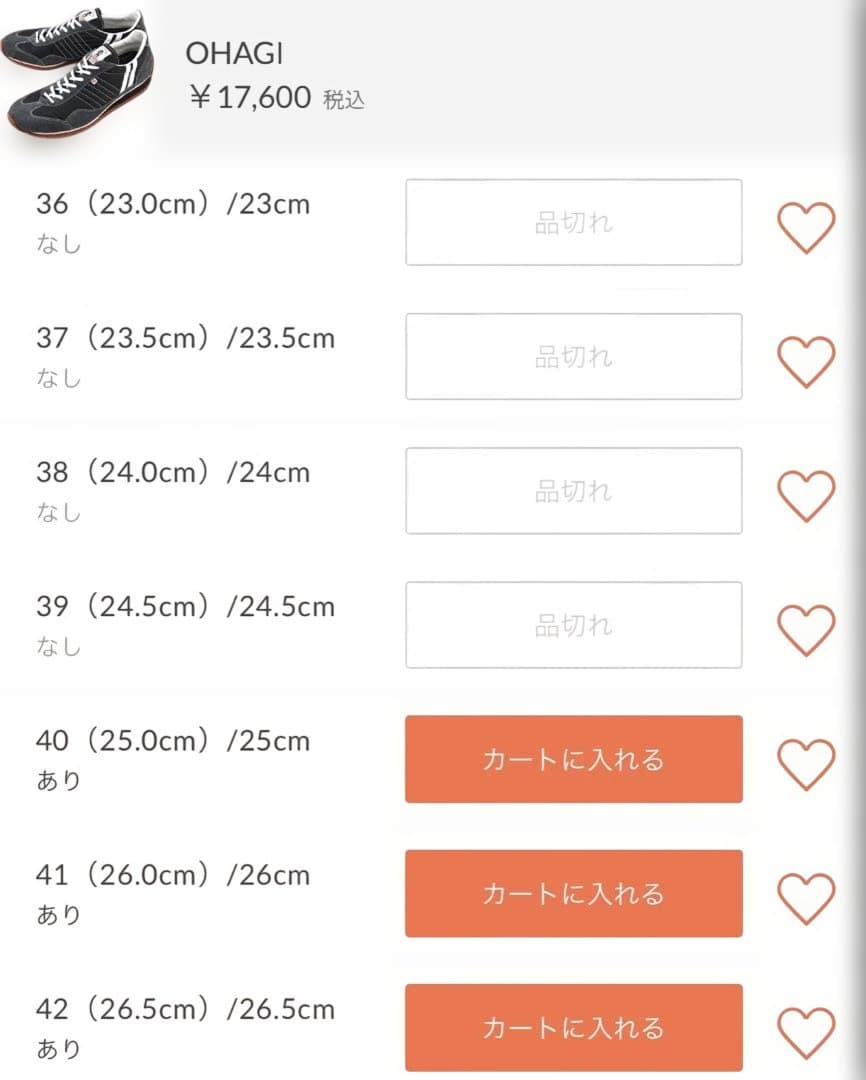Click the 36 (23.0cm) /23cm size label

(173, 204)
